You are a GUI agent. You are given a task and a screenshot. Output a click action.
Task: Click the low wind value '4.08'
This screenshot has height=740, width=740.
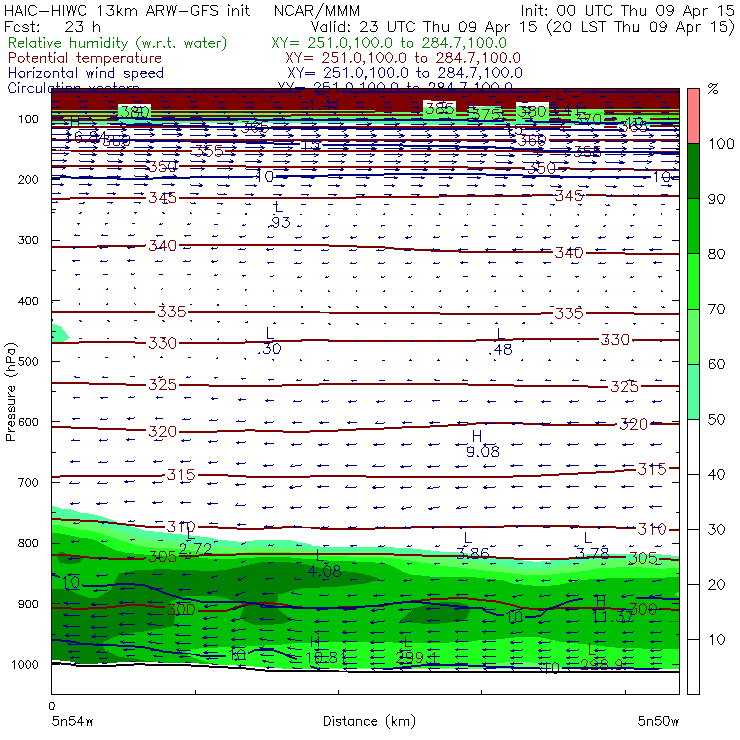pos(324,572)
